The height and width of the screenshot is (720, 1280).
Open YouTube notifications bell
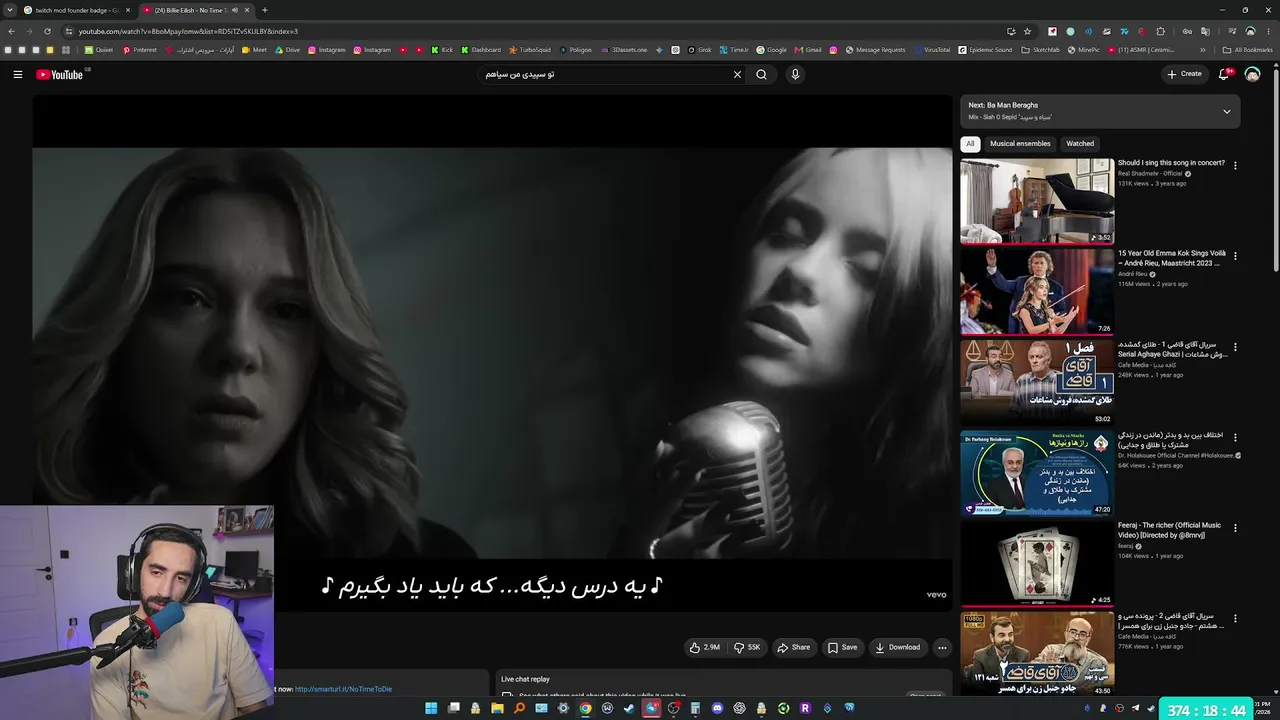coord(1224,74)
